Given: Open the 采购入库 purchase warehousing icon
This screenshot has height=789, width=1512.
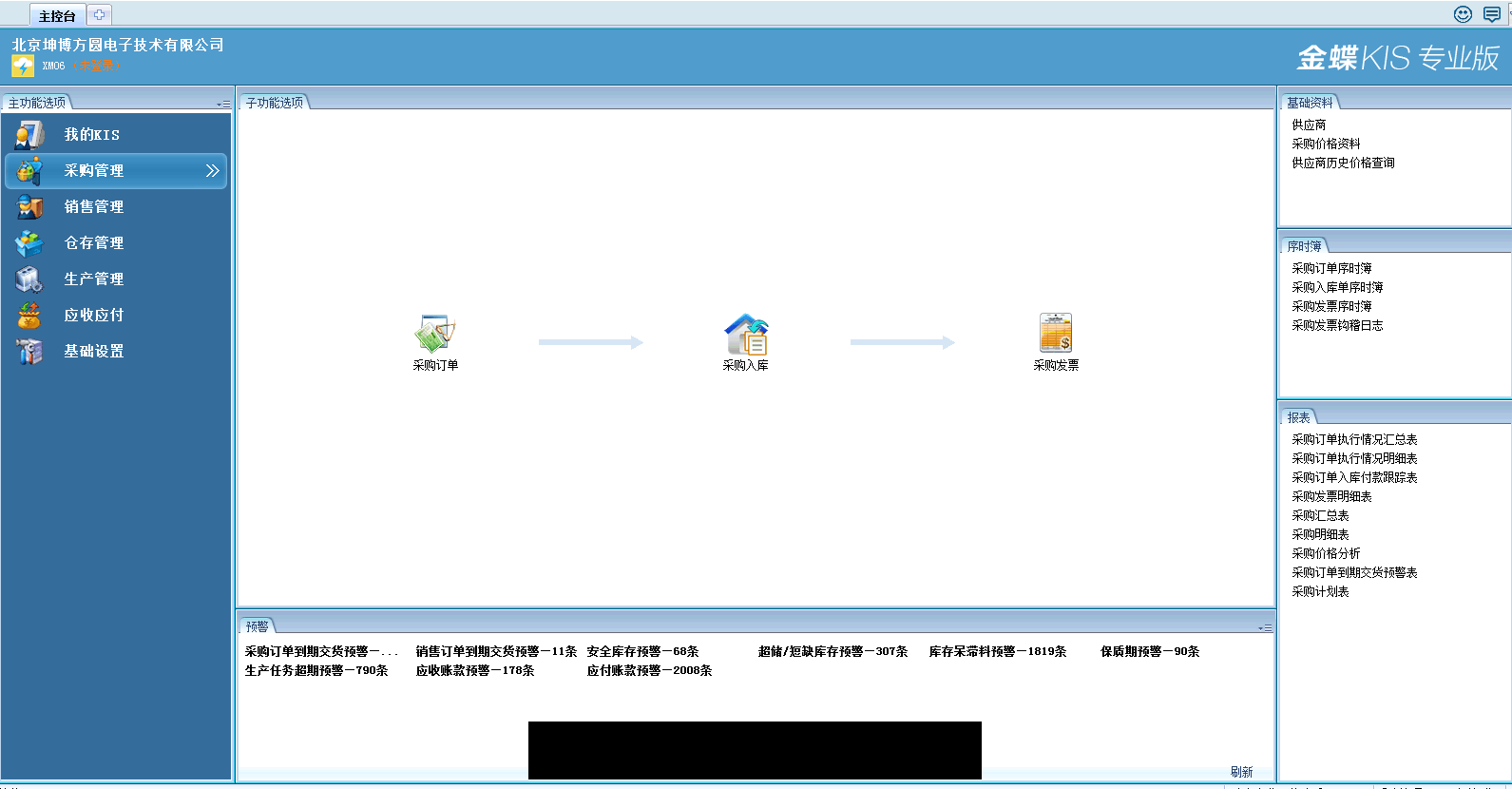Looking at the screenshot, I should pos(746,334).
